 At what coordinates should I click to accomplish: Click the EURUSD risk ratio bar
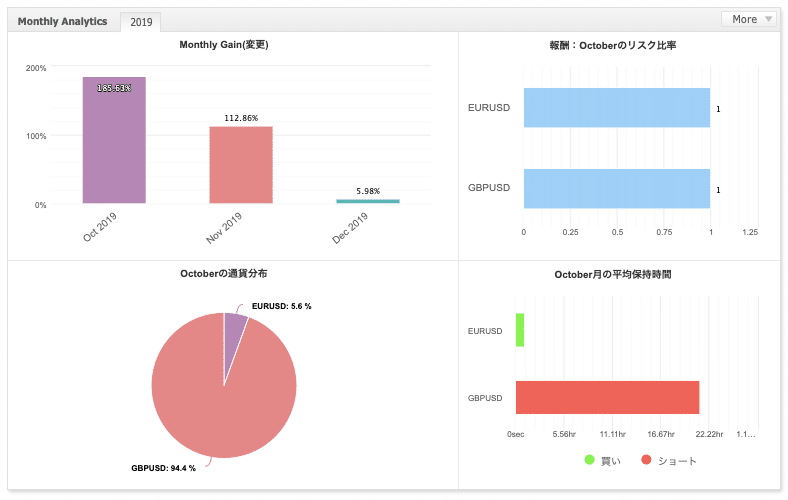click(x=617, y=108)
